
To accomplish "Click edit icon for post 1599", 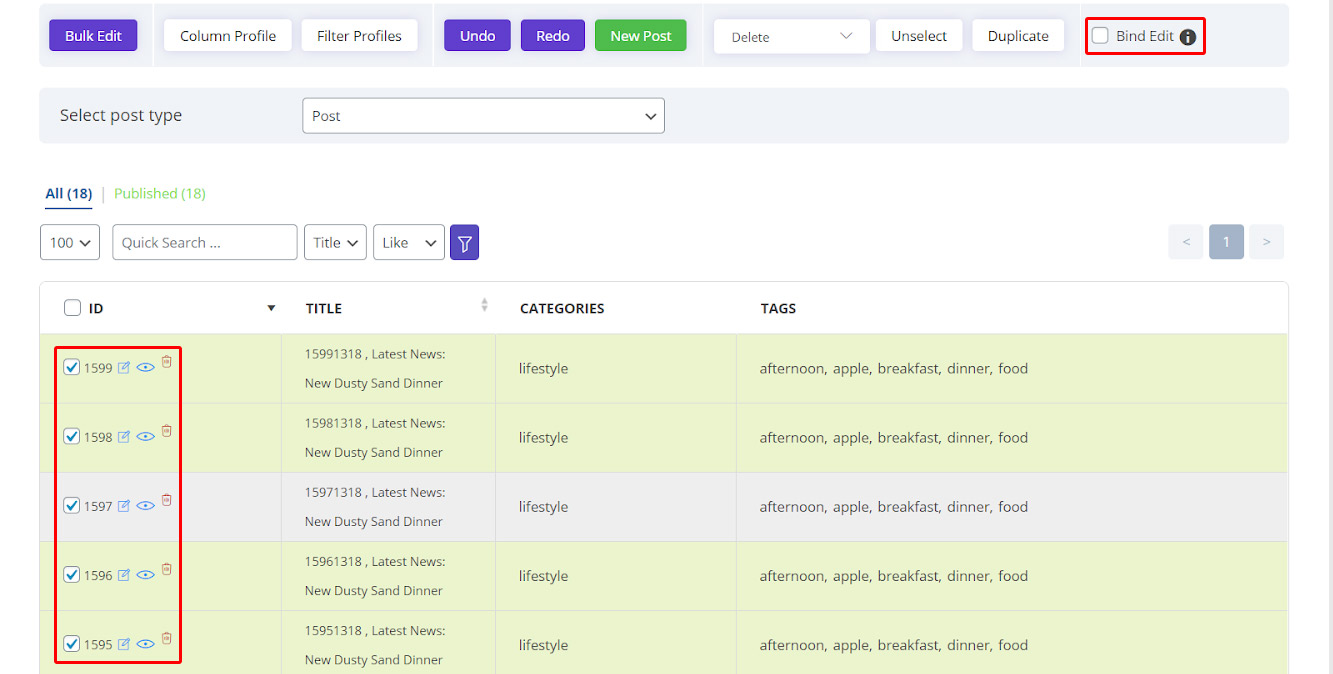I will pos(124,368).
